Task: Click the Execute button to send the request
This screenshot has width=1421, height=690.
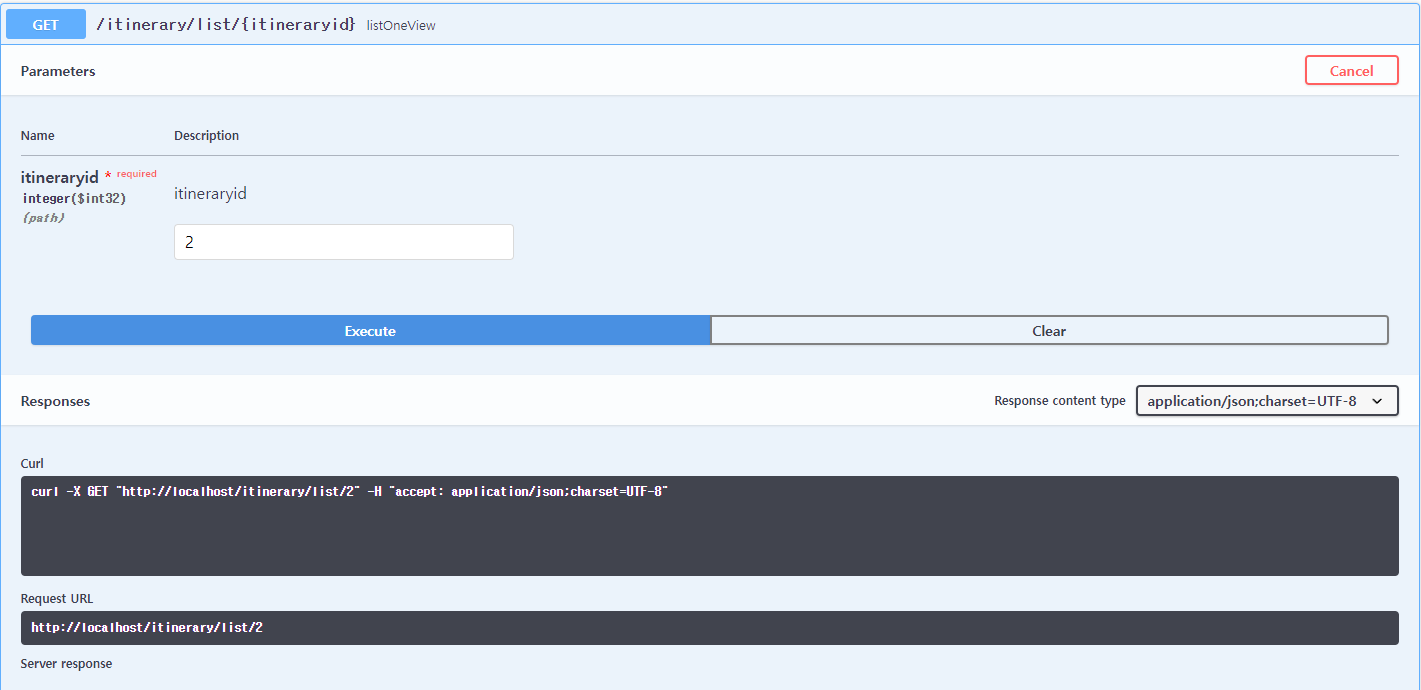Action: 370,330
